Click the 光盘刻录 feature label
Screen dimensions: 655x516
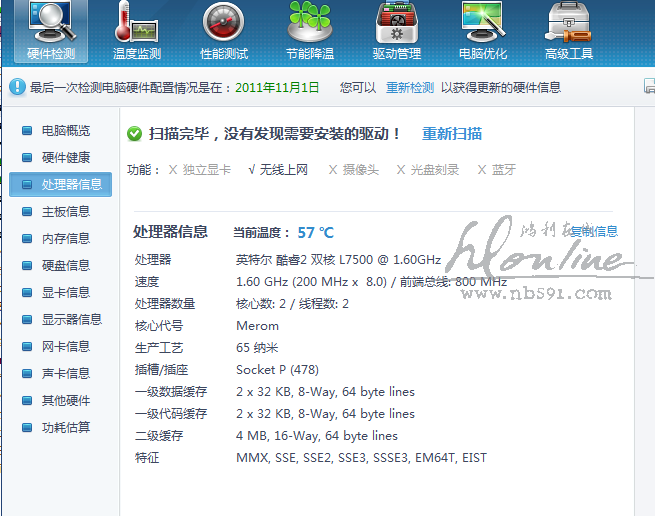coord(434,170)
